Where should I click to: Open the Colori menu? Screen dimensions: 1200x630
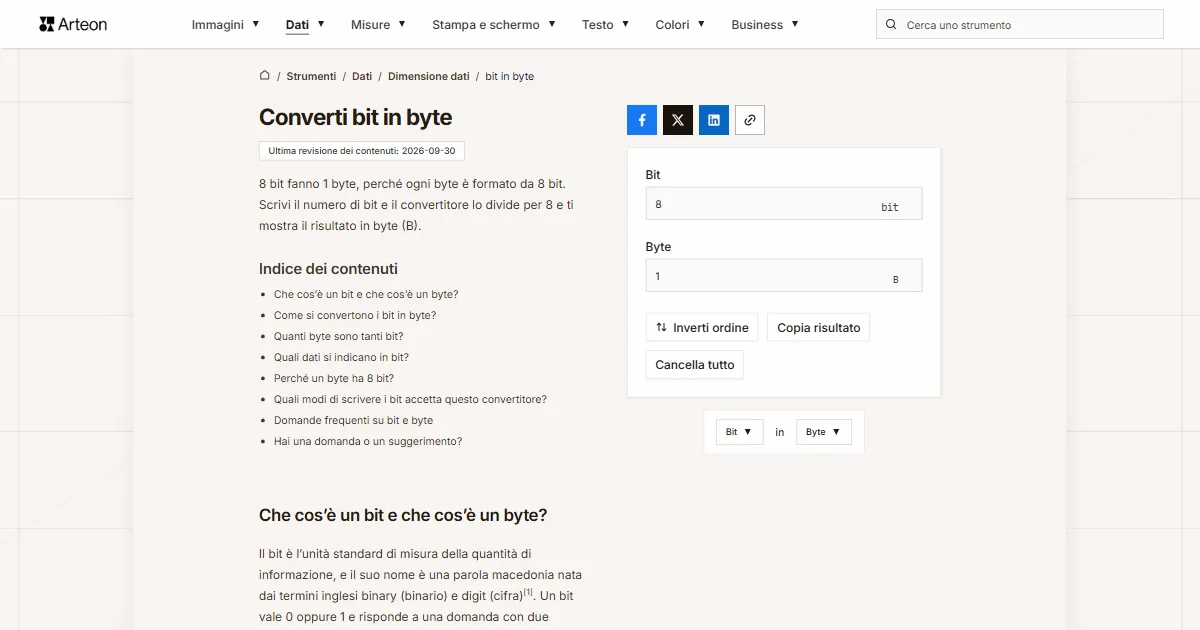pyautogui.click(x=680, y=24)
